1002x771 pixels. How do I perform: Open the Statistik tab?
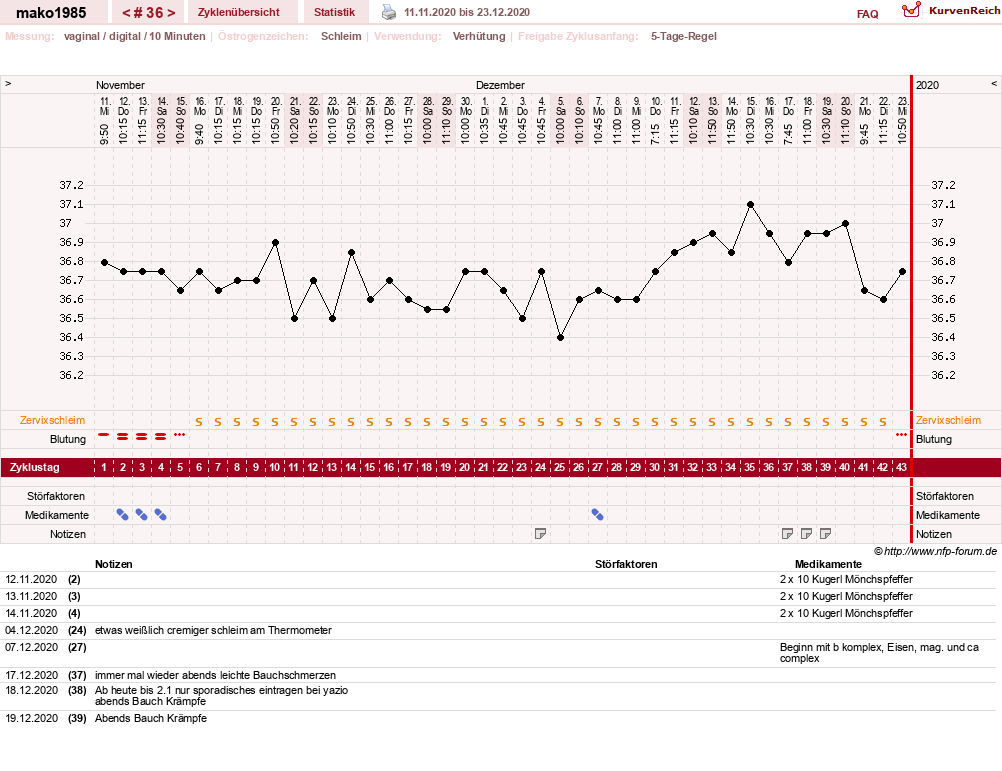[334, 12]
